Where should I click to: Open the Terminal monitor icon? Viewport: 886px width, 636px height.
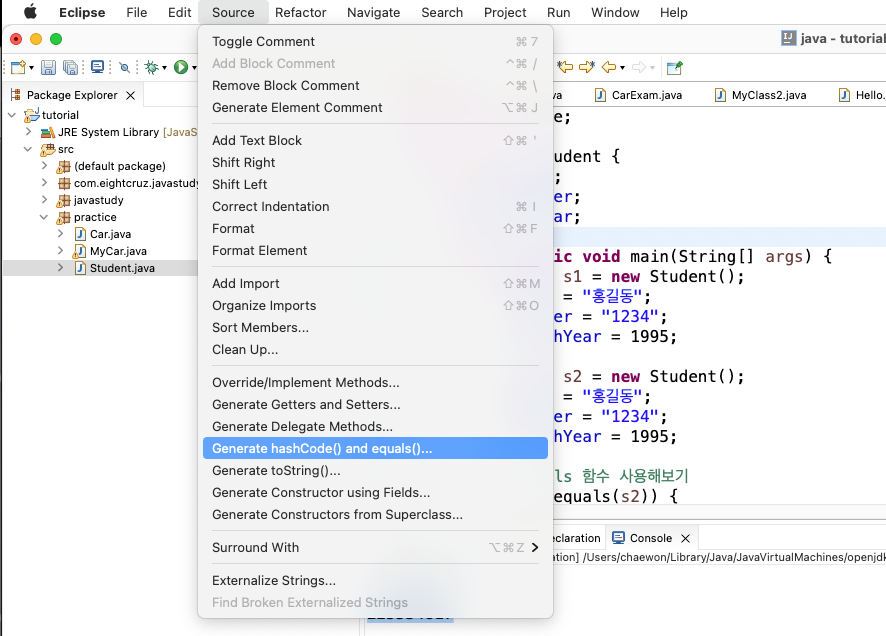(x=97, y=67)
